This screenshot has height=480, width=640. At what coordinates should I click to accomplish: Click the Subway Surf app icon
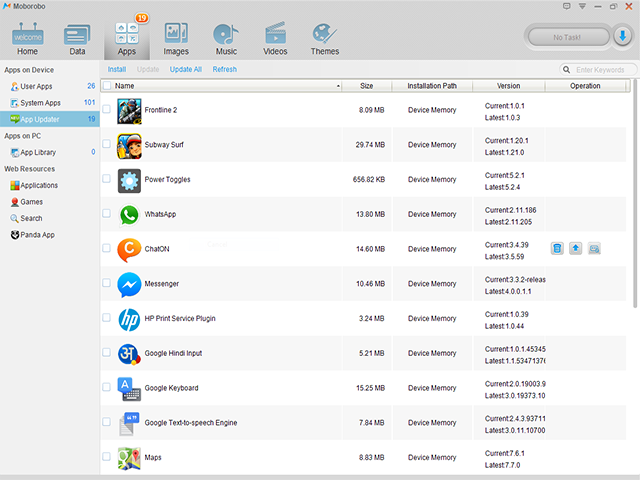coord(129,146)
